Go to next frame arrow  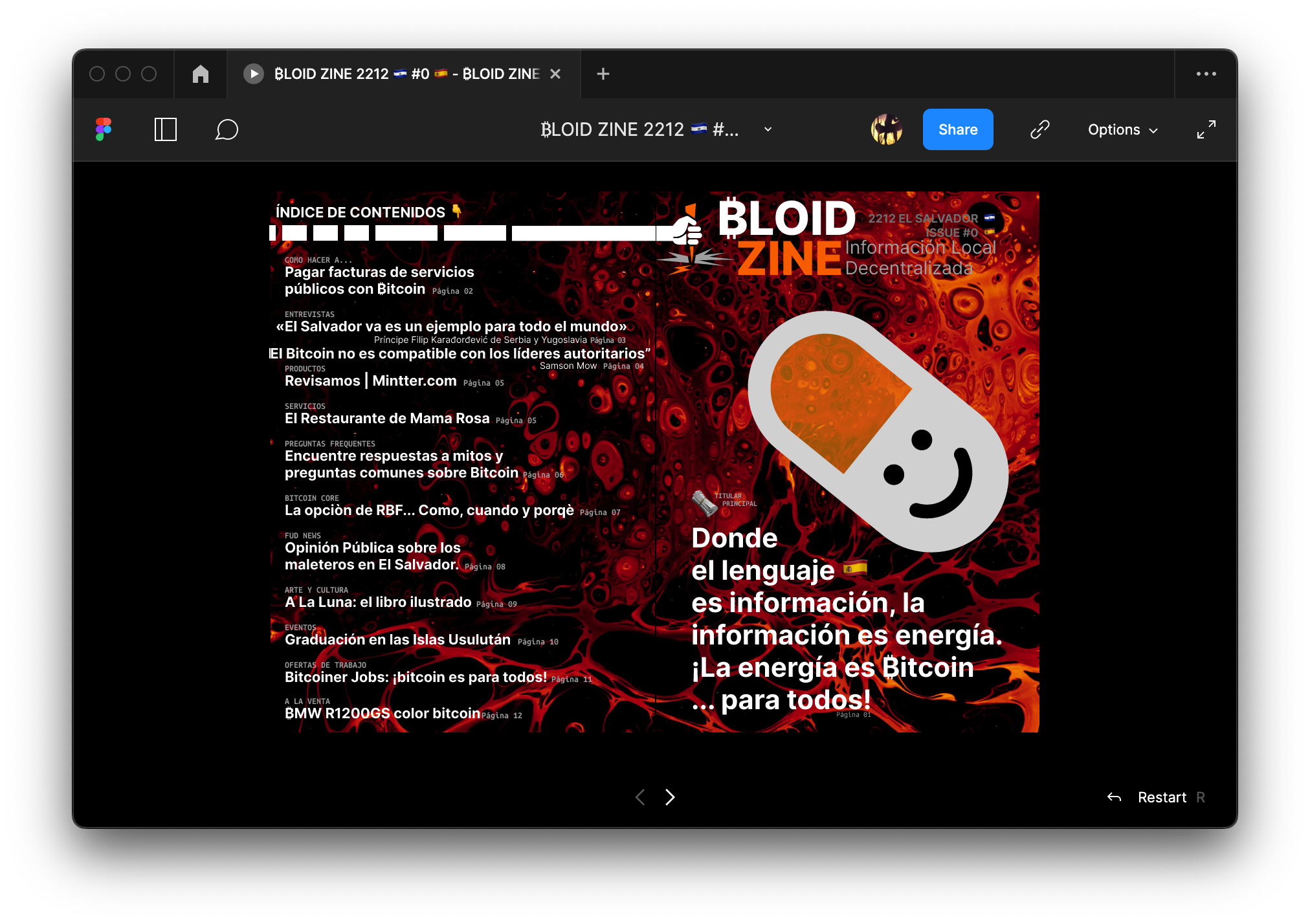point(670,797)
